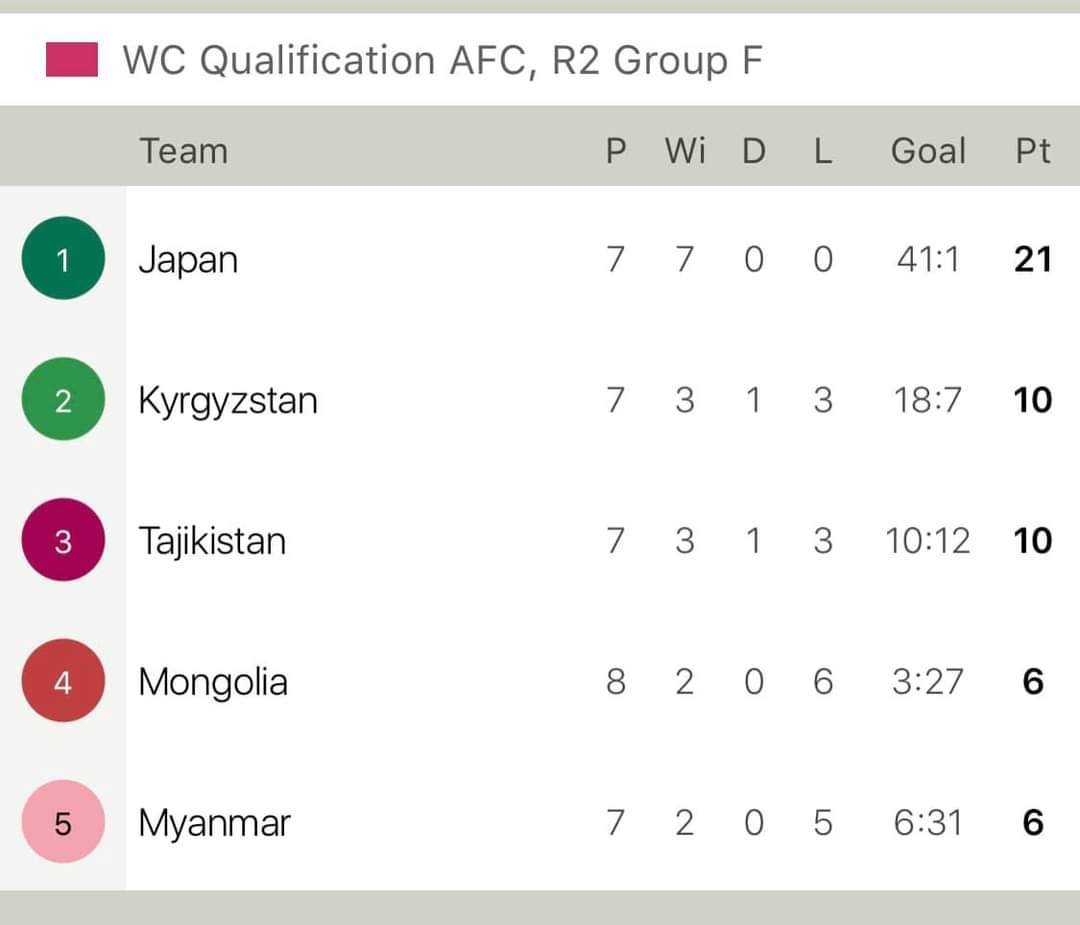Open the WC Qualification AFC, R2 Group F title
This screenshot has width=1080, height=925.
click(x=443, y=61)
